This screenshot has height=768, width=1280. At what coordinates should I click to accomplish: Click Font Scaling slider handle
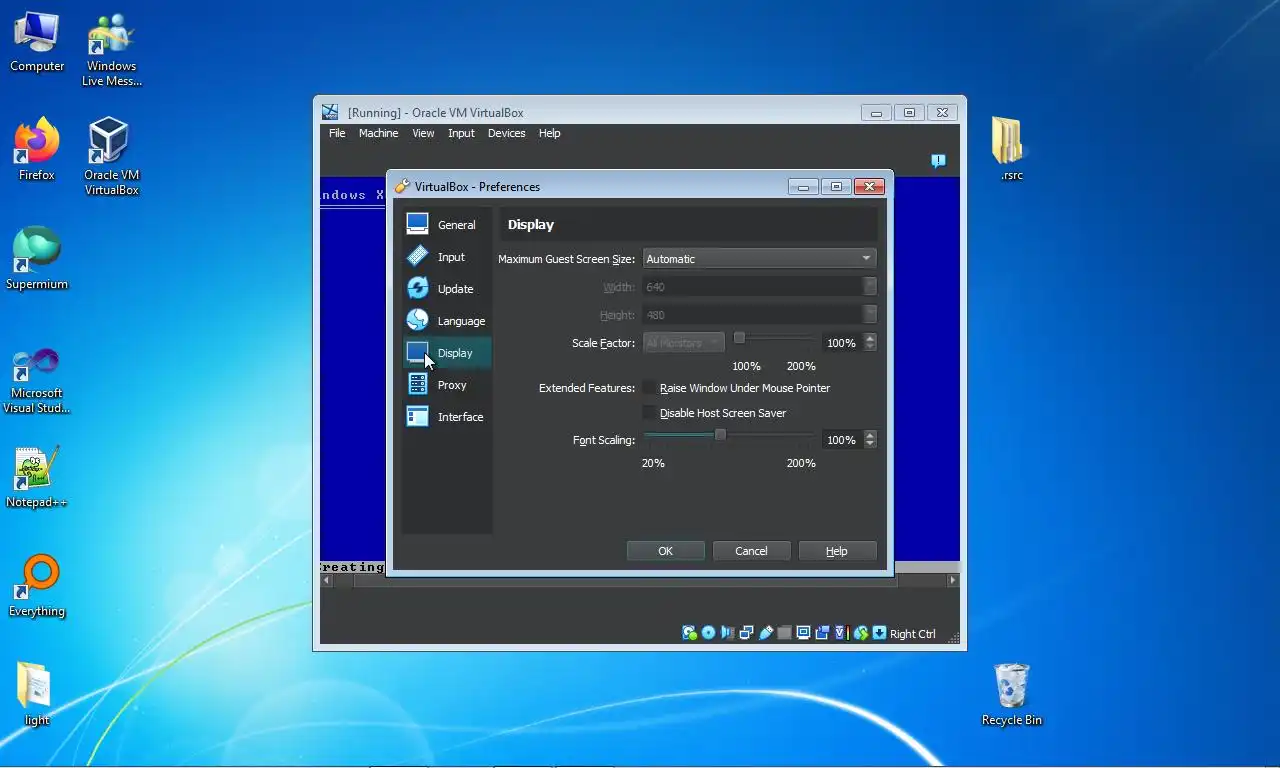click(720, 435)
